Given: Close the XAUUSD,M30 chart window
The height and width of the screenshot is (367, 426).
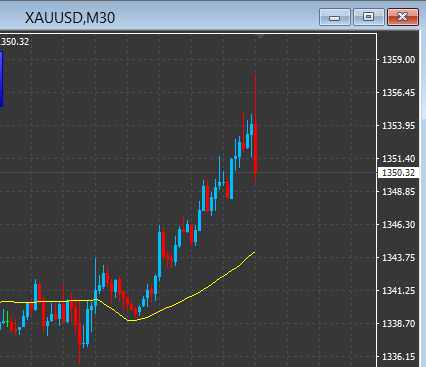Looking at the screenshot, I should [403, 17].
